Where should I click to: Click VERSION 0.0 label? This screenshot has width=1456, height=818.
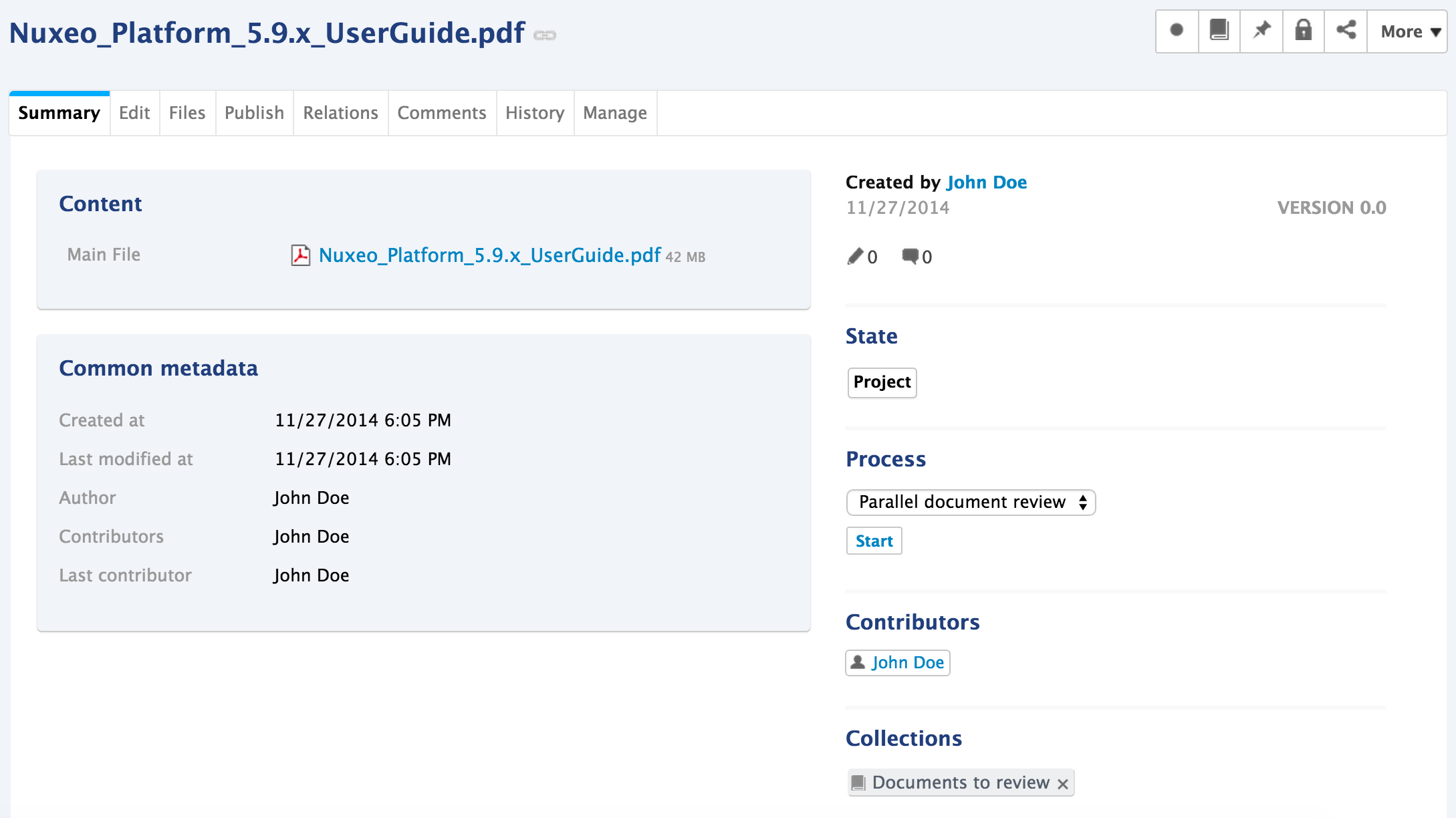(1332, 208)
